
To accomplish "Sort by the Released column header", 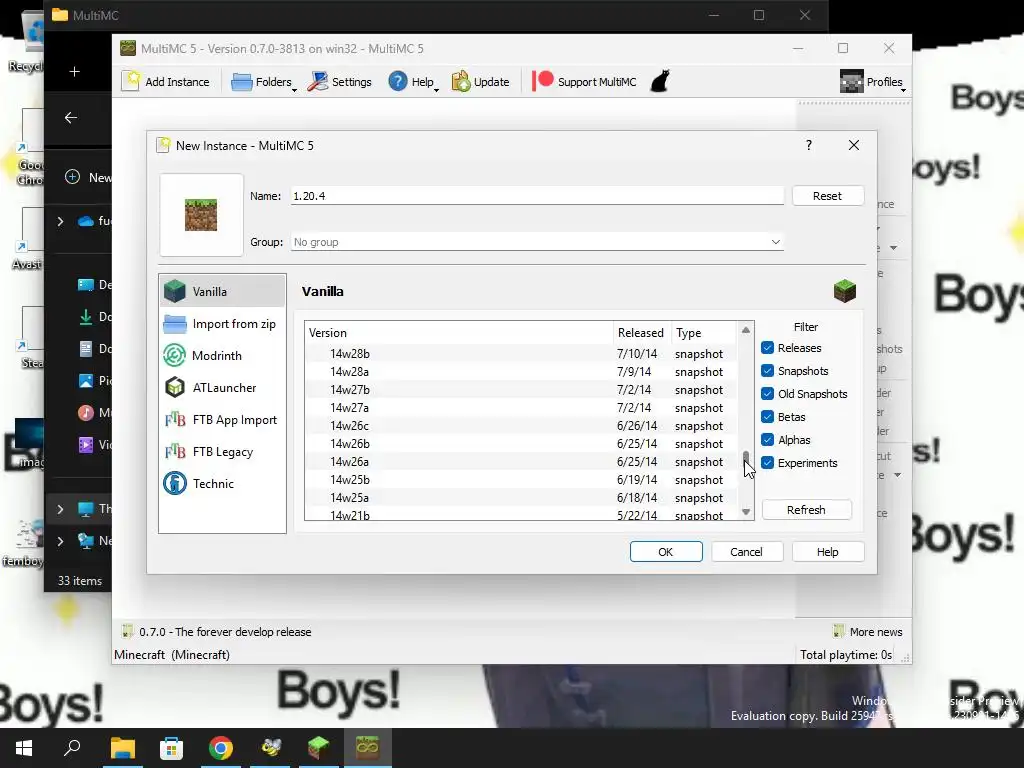I will [642, 333].
